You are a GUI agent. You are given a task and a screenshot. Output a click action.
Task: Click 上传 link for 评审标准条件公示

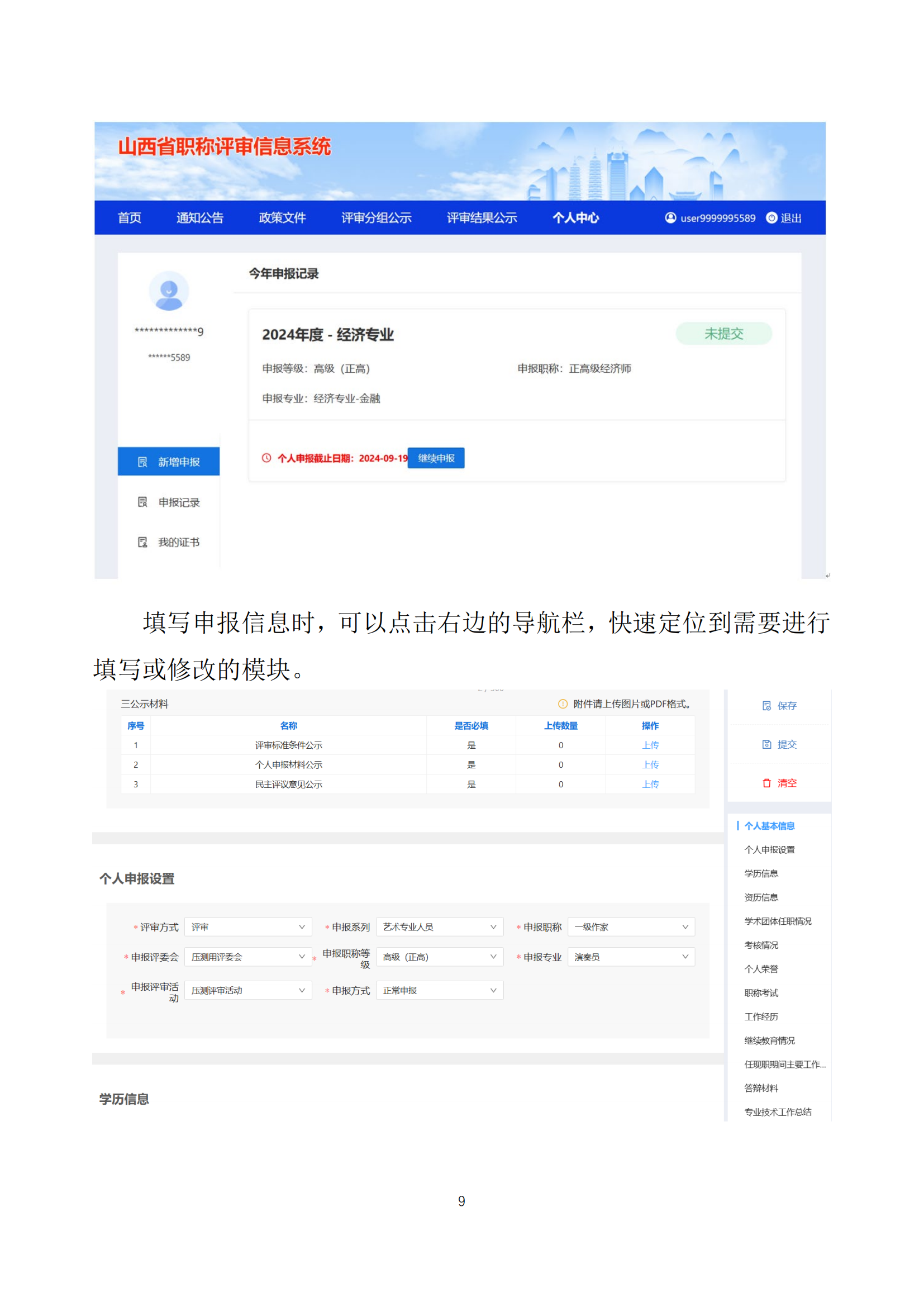pos(650,744)
